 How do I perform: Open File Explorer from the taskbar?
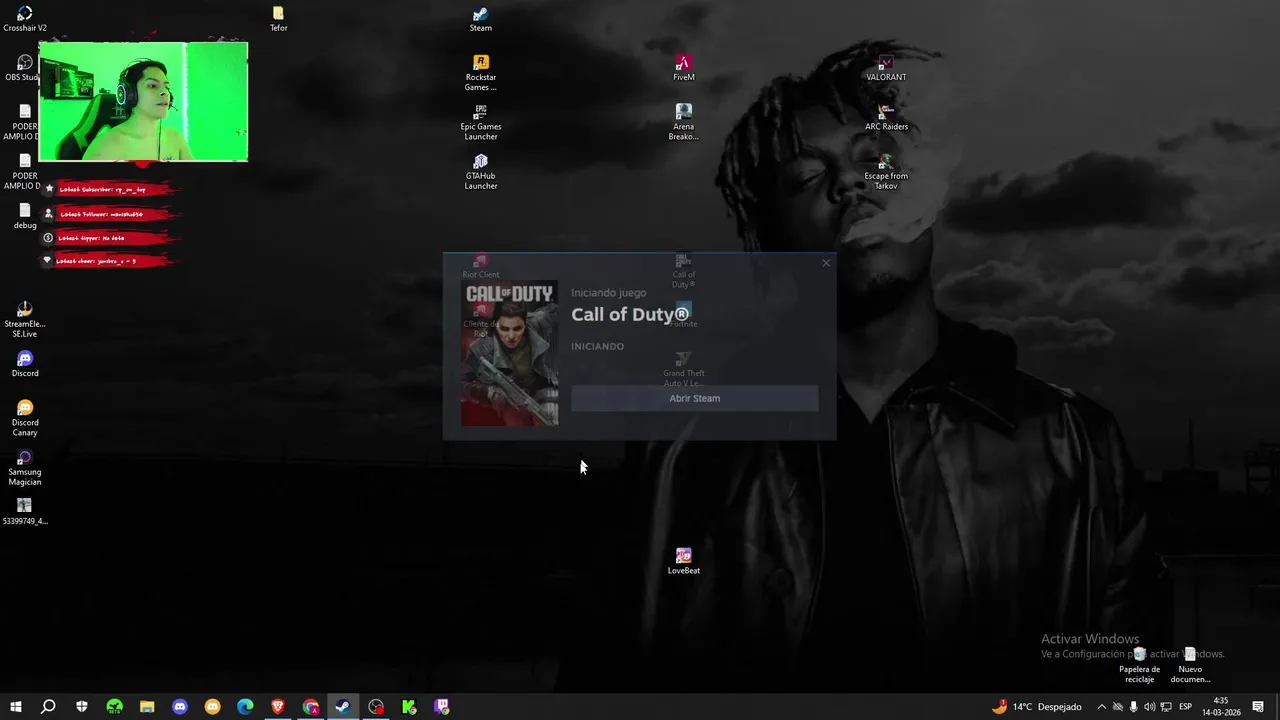(147, 707)
